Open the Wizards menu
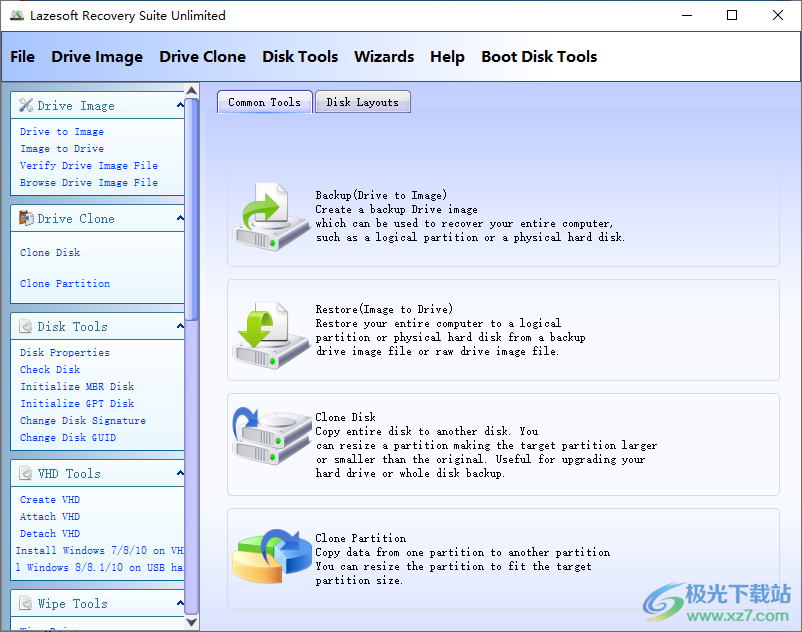Image resolution: width=802 pixels, height=632 pixels. point(384,57)
